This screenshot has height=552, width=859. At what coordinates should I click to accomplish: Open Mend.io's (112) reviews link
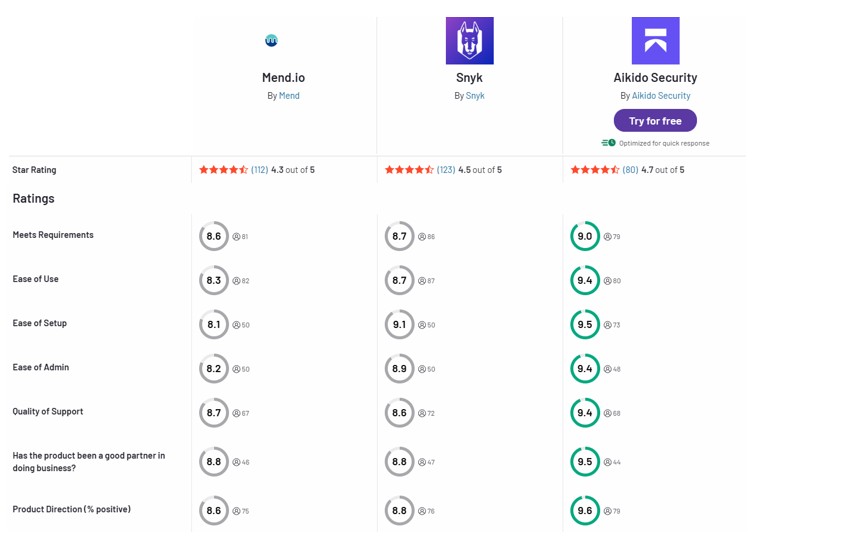coord(260,170)
